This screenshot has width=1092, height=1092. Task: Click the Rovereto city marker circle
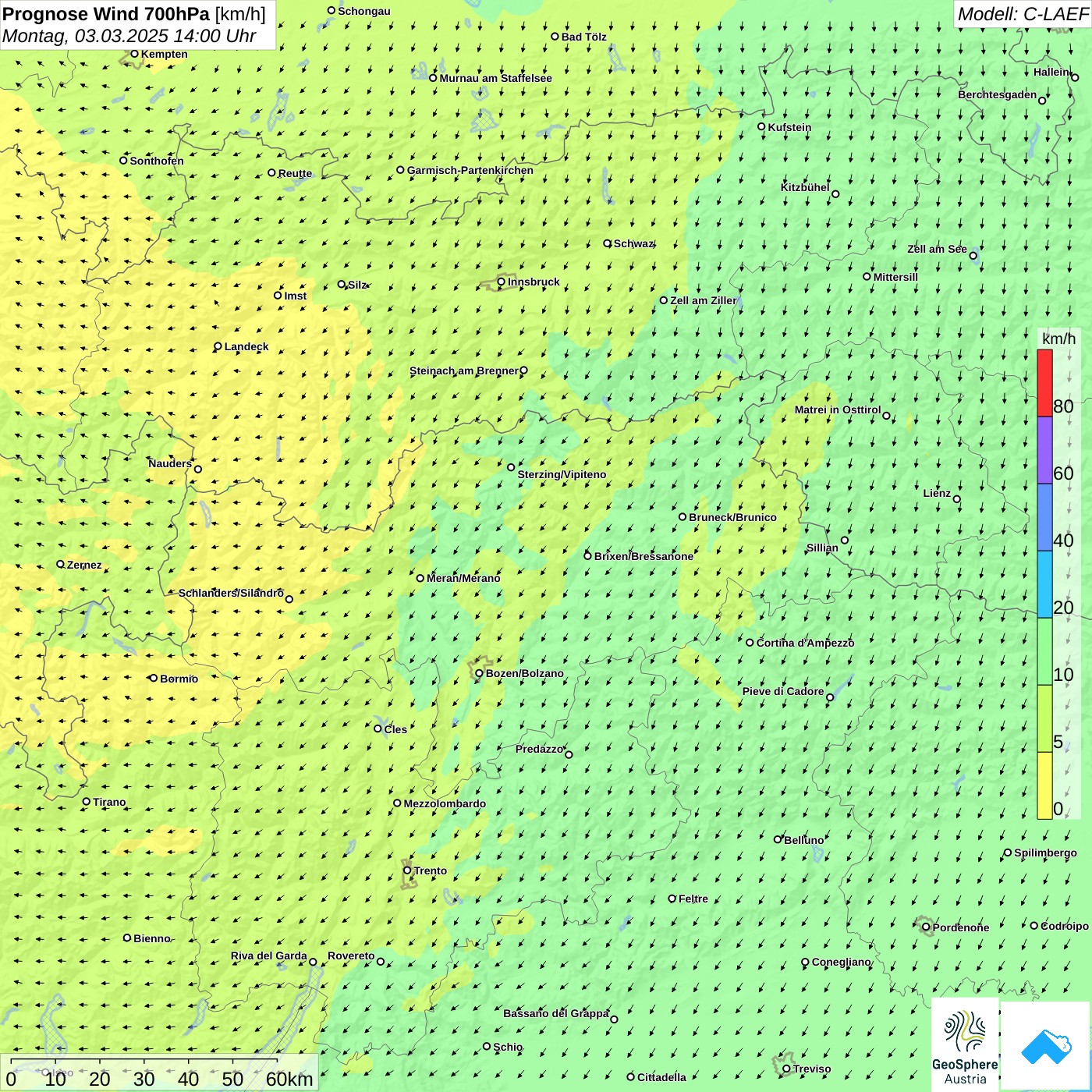pos(381,961)
